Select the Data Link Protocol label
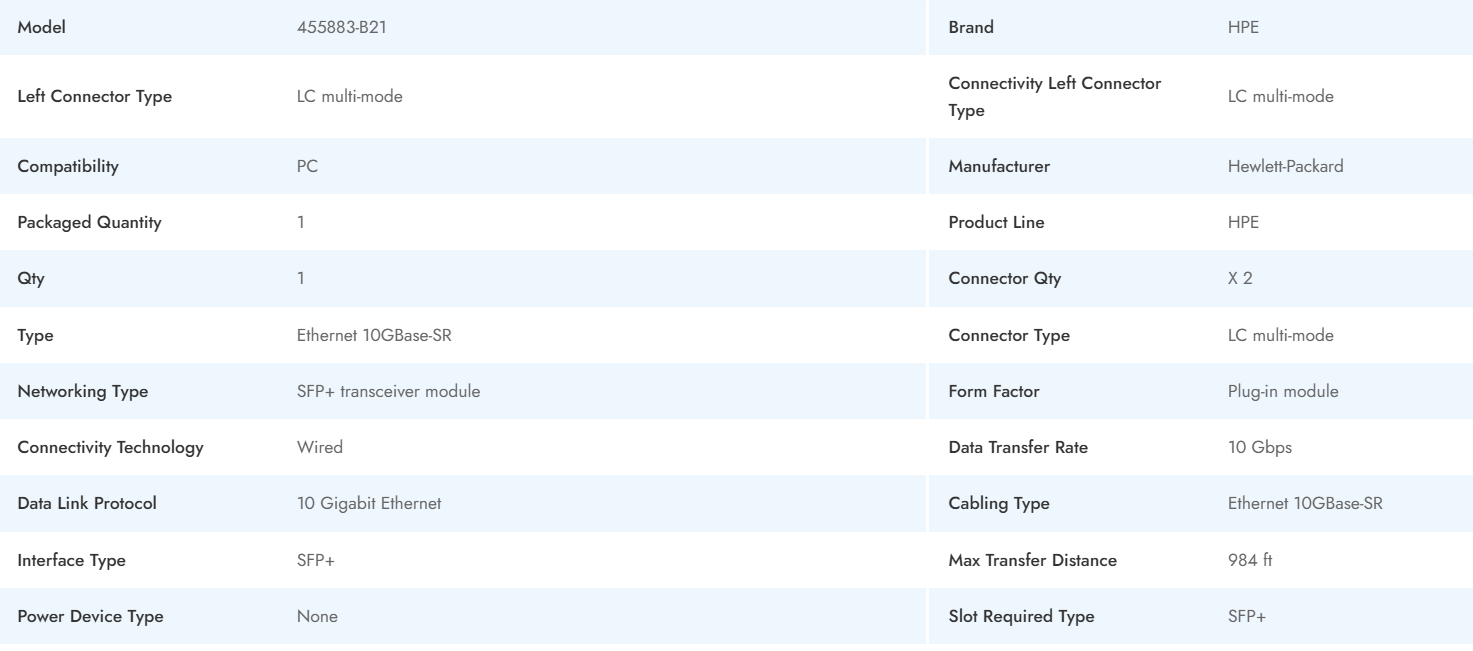This screenshot has width=1473, height=651. tap(87, 504)
